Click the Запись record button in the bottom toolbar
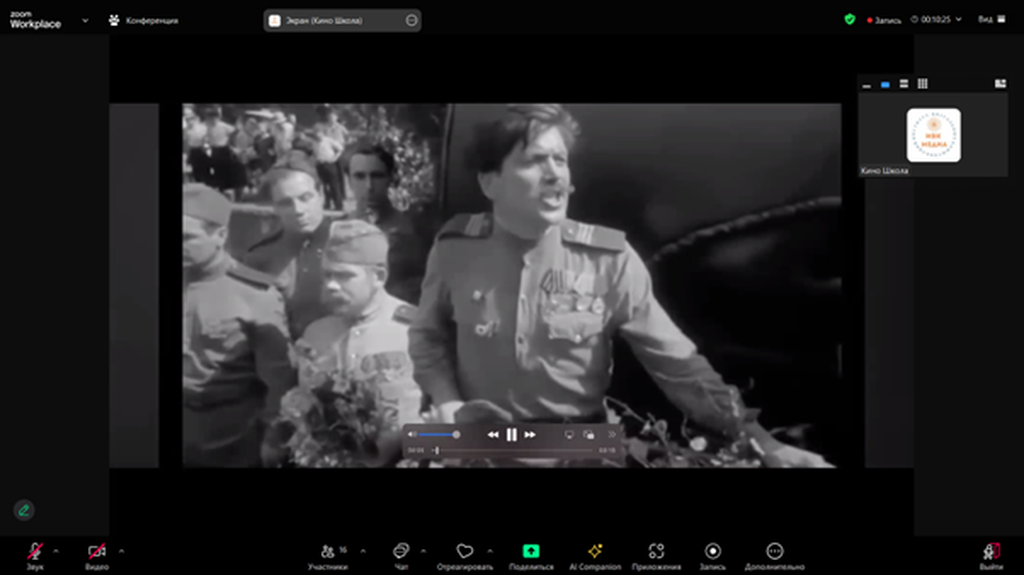This screenshot has width=1024, height=575. click(712, 551)
